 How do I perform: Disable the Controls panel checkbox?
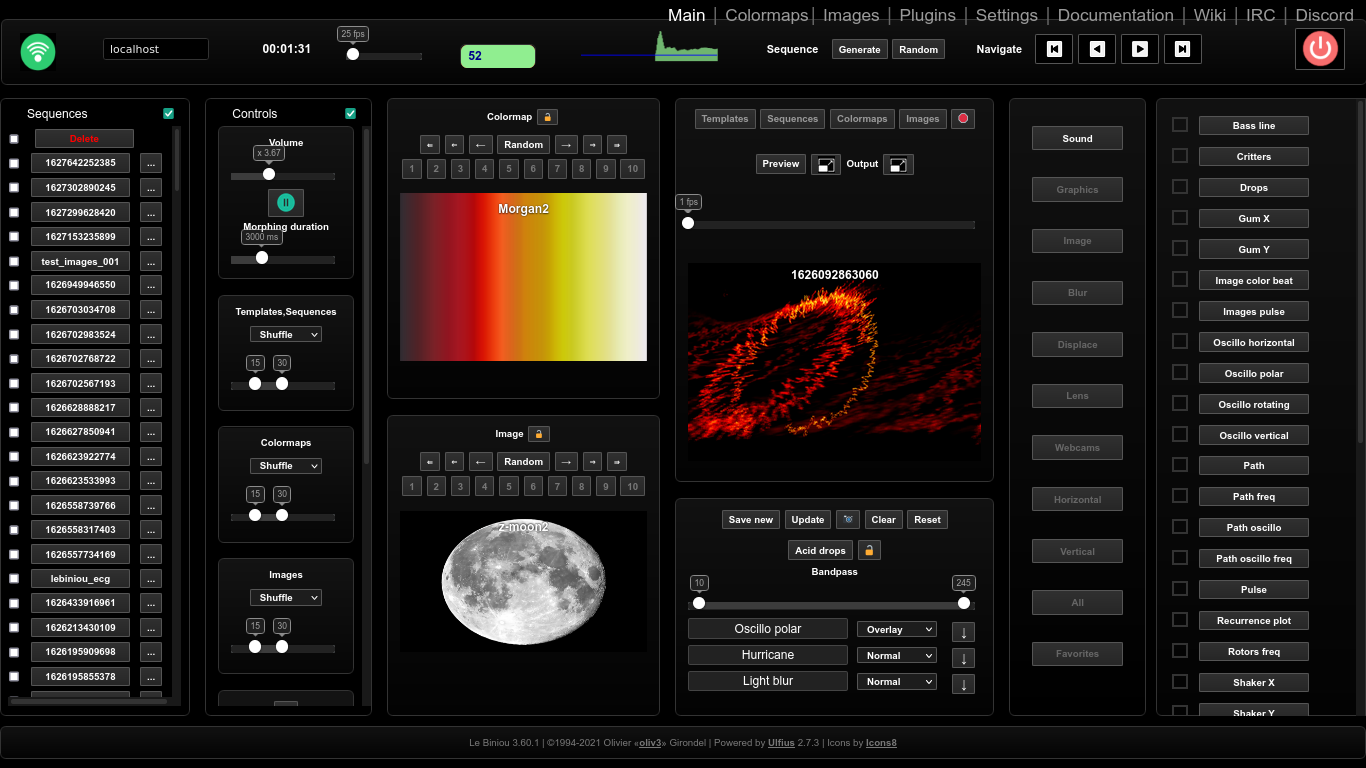[350, 114]
